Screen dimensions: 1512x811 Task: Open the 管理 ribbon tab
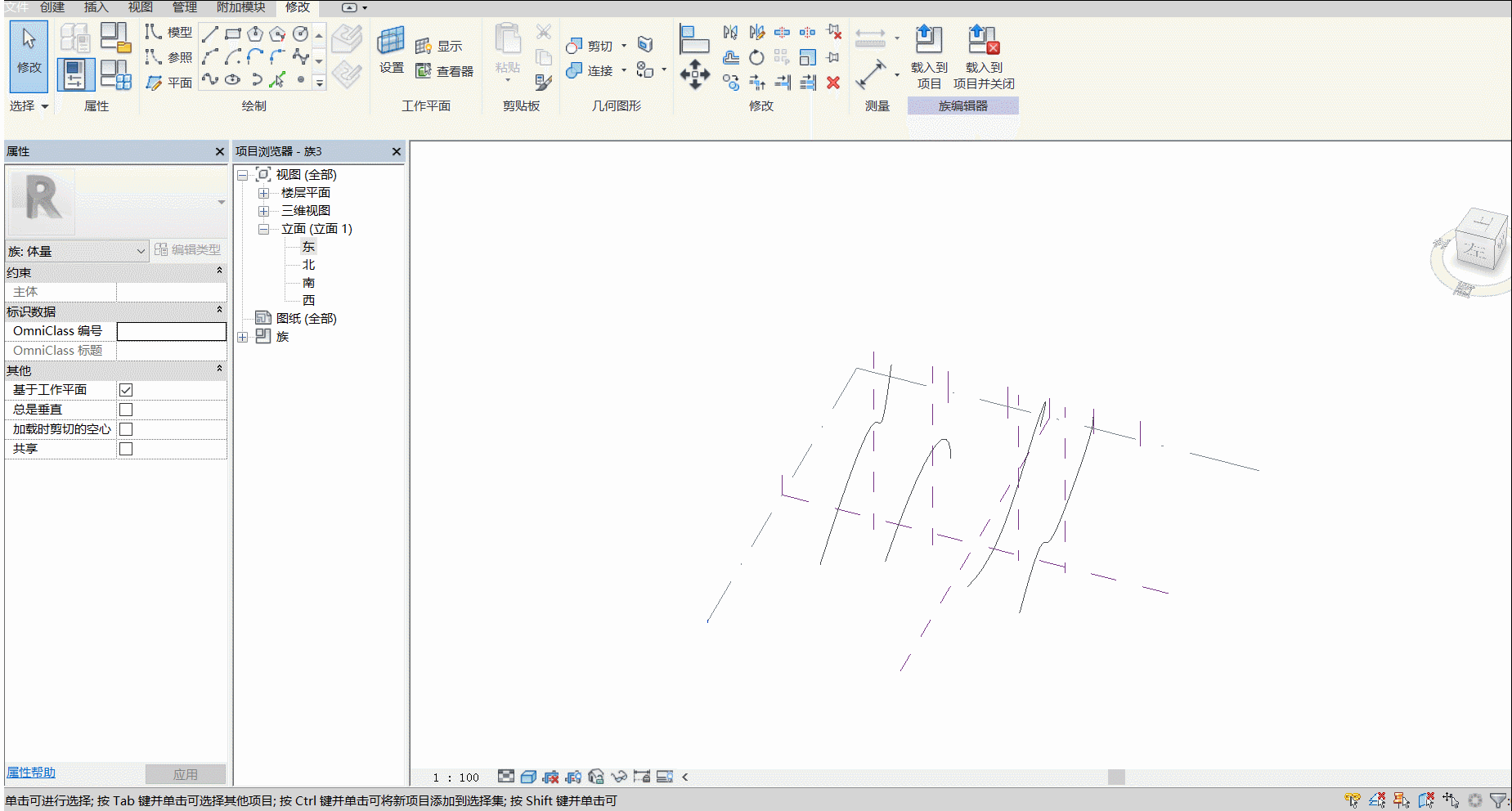pyautogui.click(x=184, y=7)
